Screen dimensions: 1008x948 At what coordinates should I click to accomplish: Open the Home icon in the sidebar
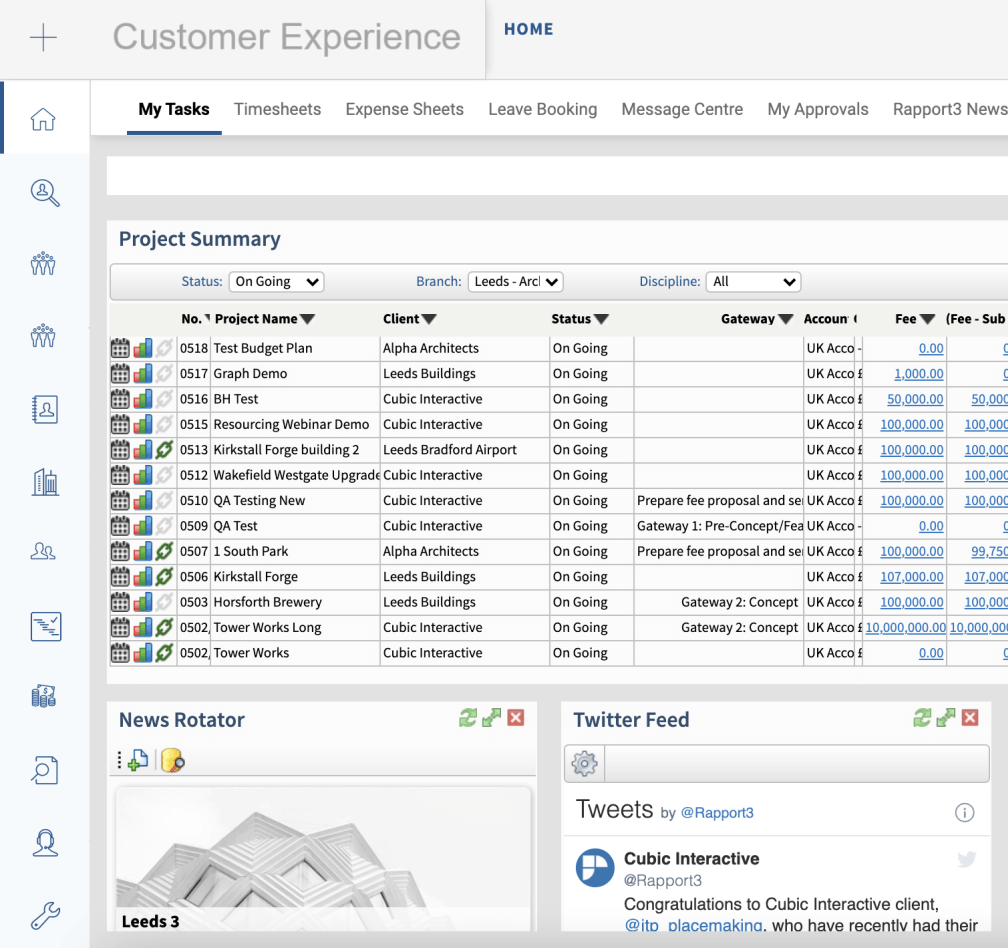click(44, 118)
